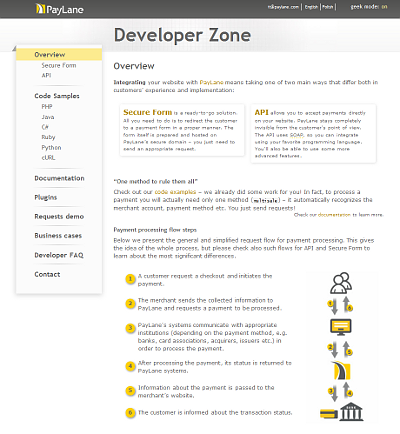This screenshot has width=400, height=434.
Task: Click the Developer Zone page title
Action: (182, 35)
